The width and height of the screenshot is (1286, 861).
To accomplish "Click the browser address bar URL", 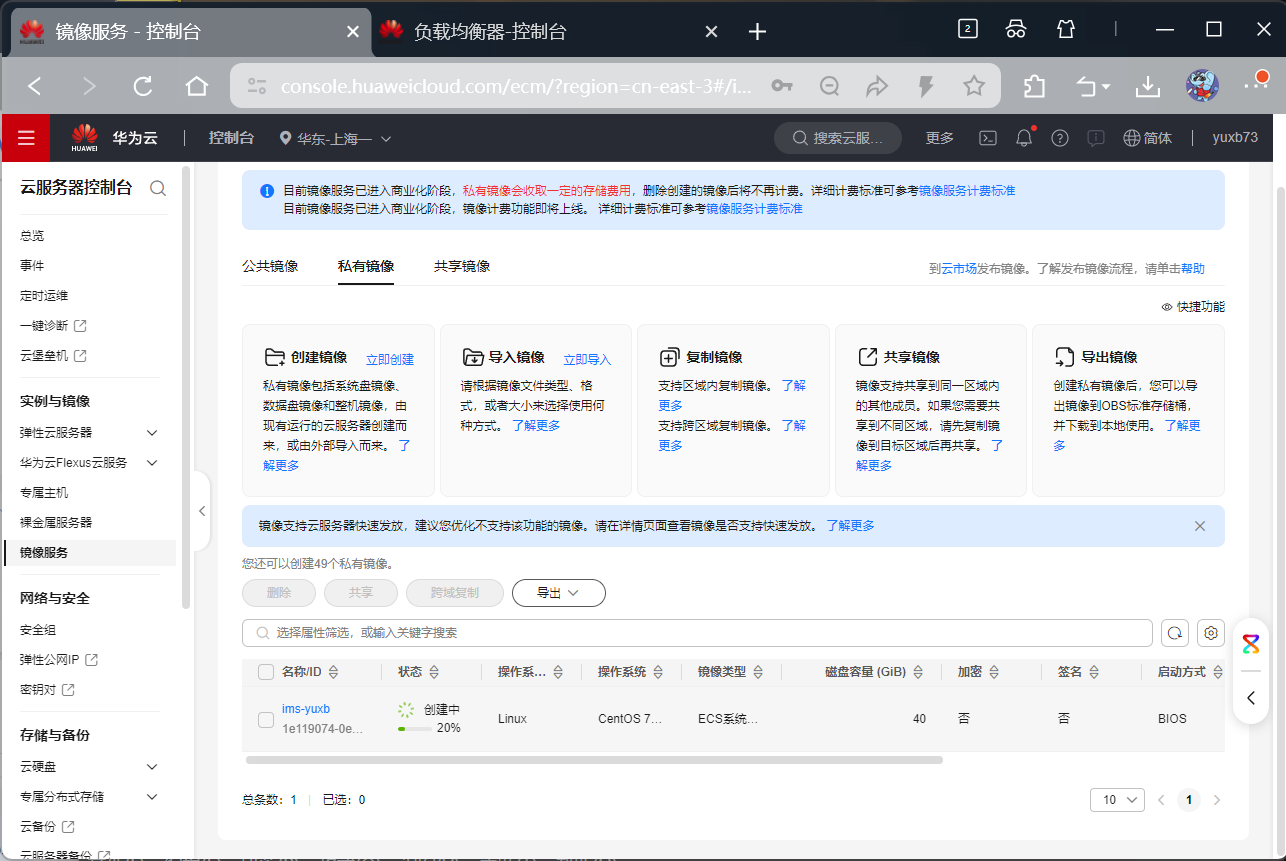I will [515, 86].
